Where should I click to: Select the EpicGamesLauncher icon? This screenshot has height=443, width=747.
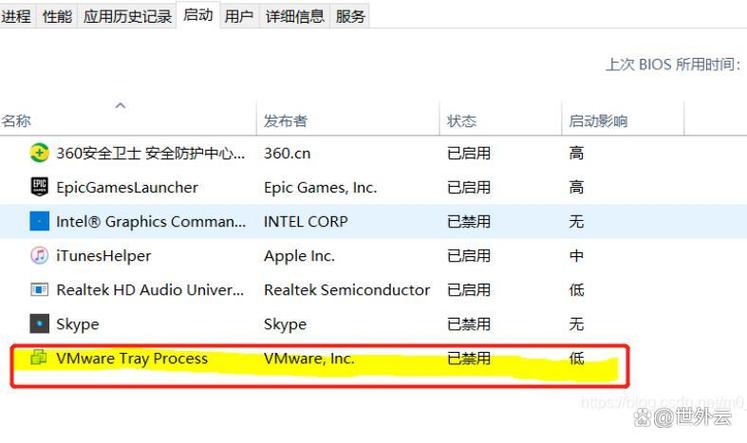tap(39, 187)
